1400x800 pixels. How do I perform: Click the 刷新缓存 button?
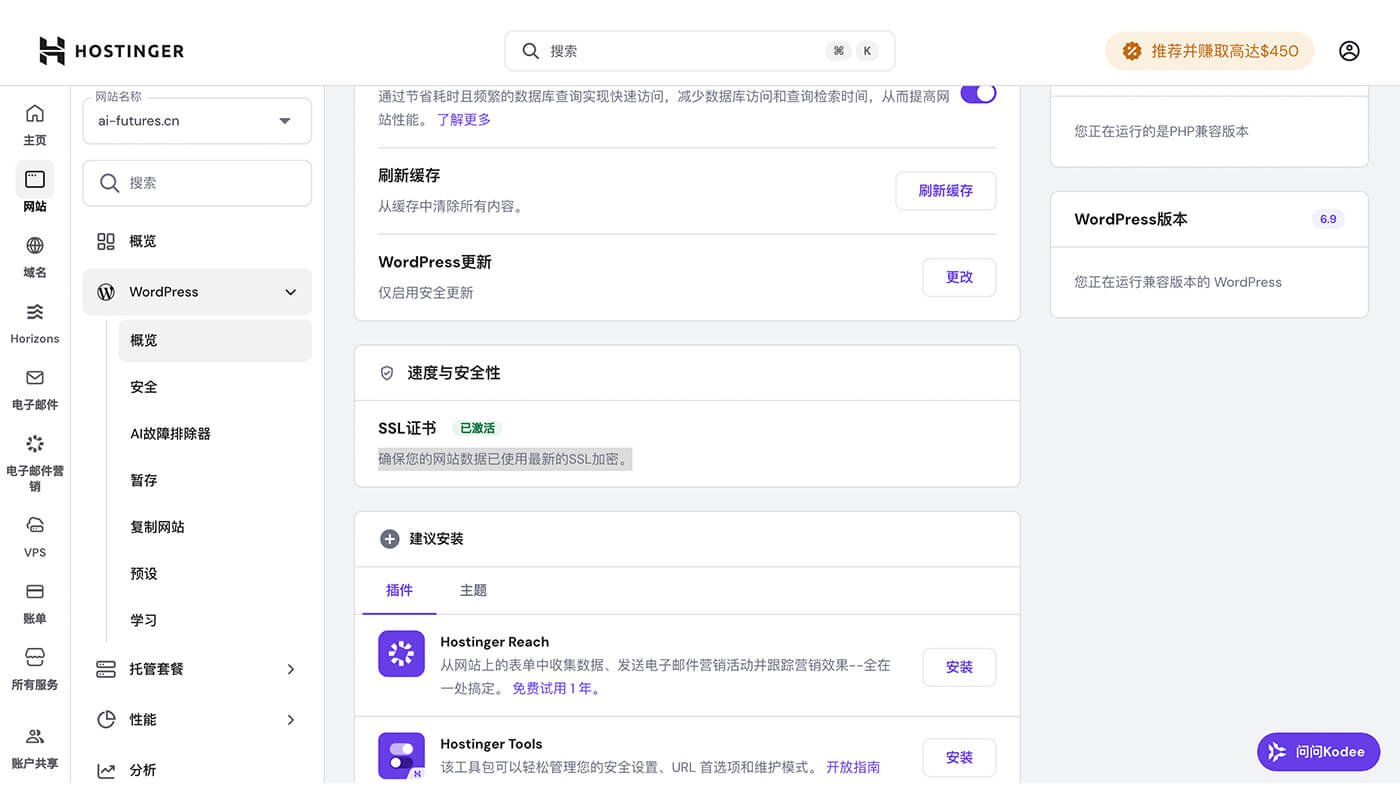tap(944, 190)
